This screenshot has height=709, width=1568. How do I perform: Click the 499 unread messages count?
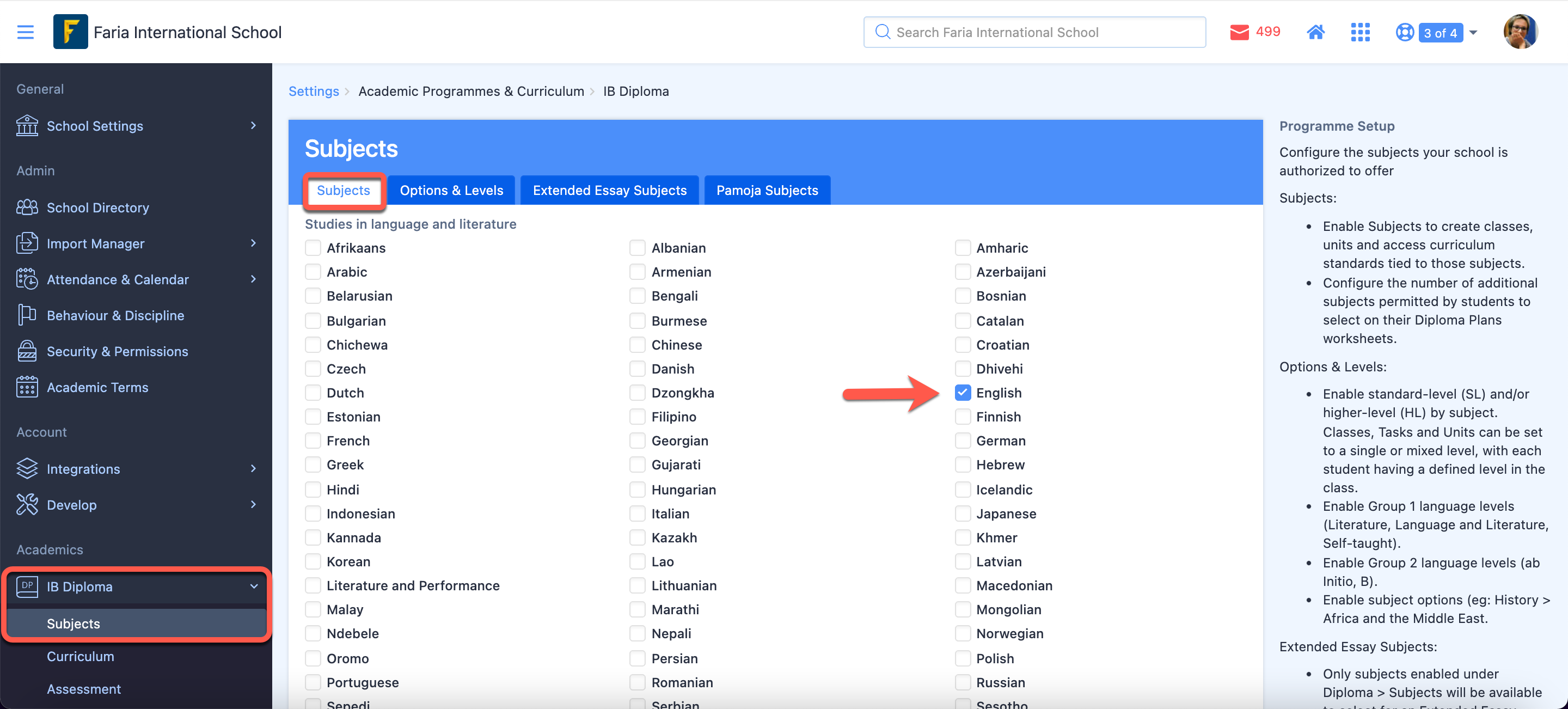pos(1268,32)
